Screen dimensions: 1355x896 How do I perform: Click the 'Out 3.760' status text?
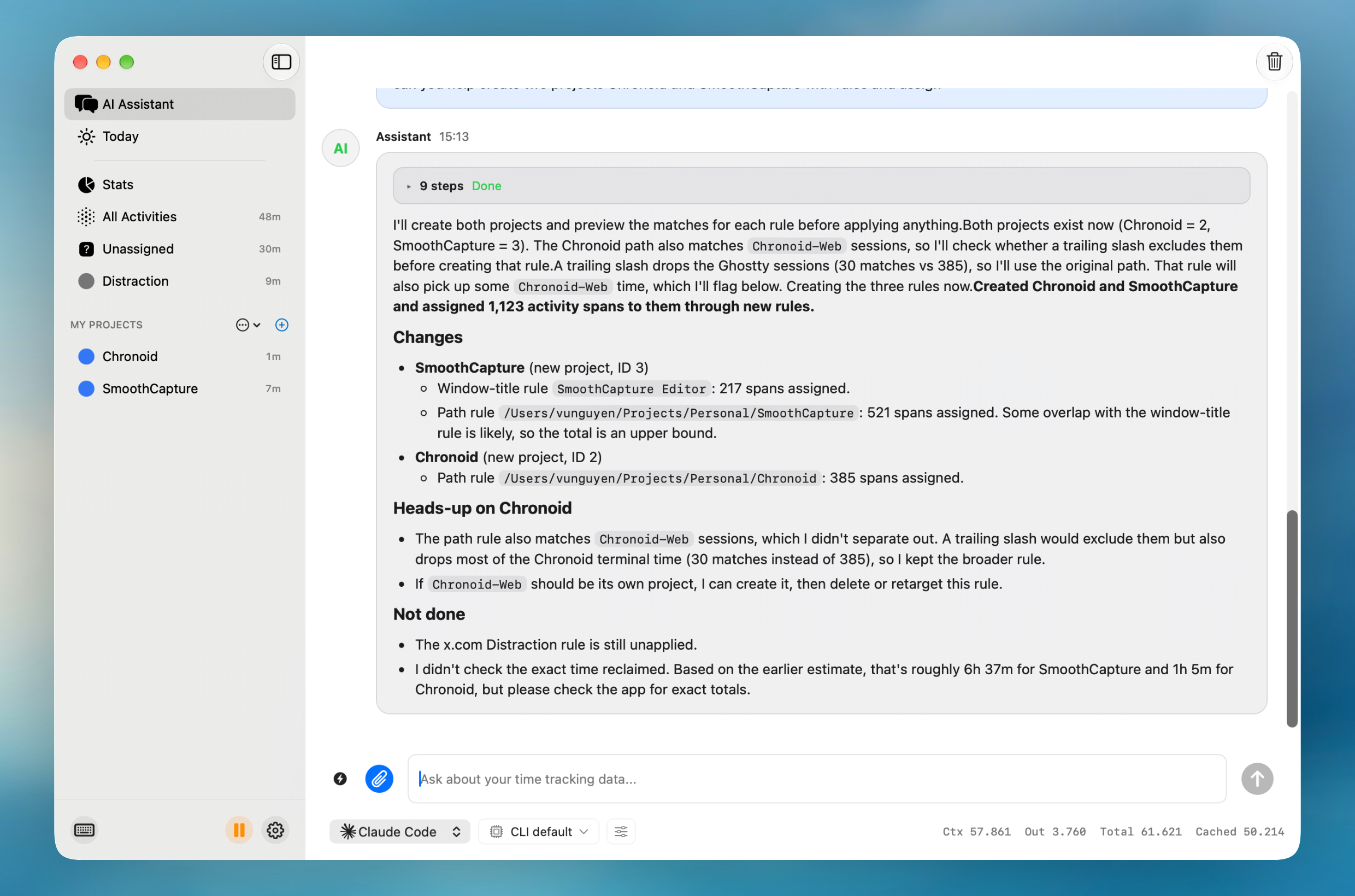(x=1054, y=832)
